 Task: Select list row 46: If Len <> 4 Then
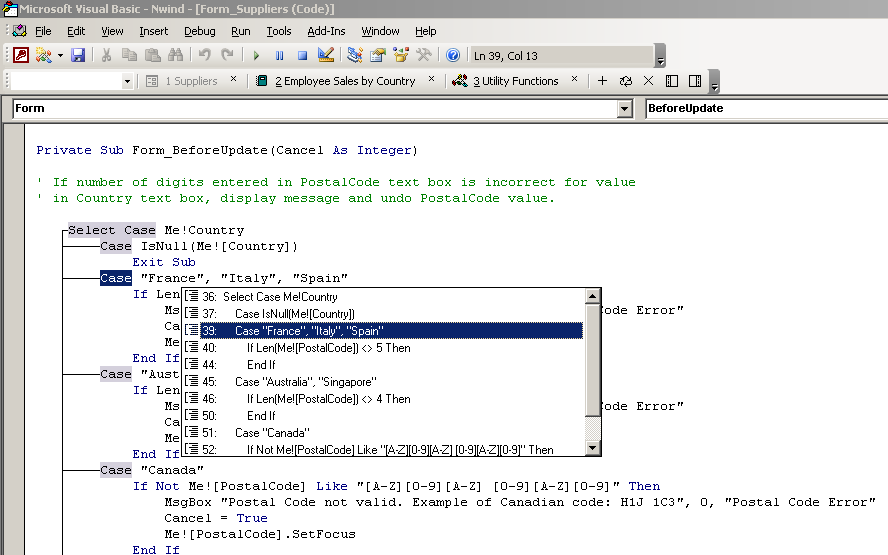pos(383,399)
